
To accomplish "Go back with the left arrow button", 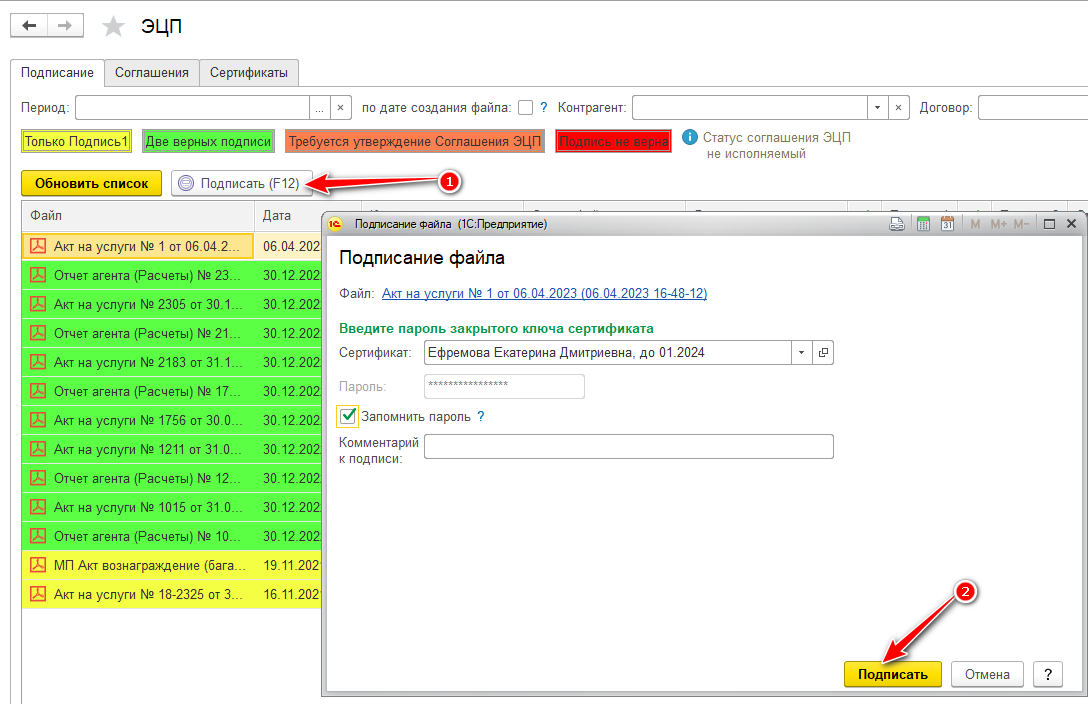I will pos(29,26).
